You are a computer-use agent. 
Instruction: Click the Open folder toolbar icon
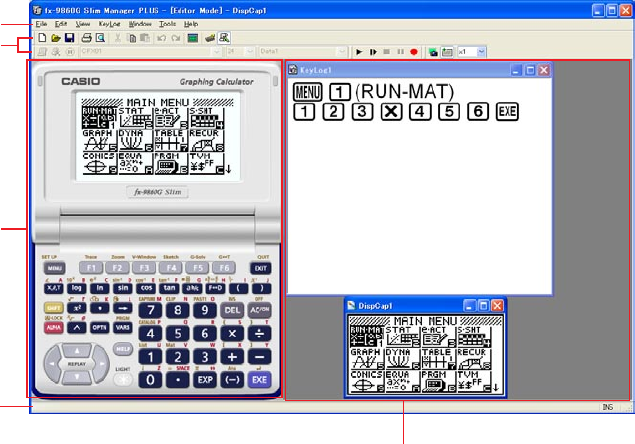click(x=55, y=36)
